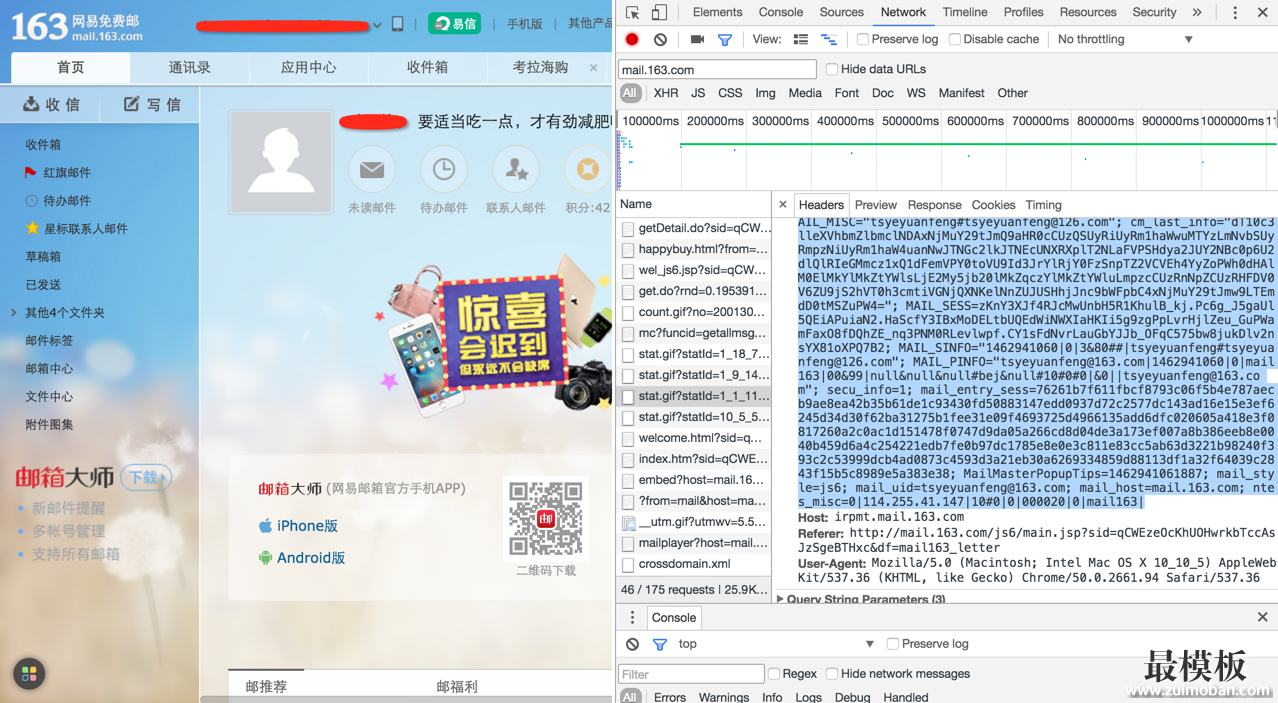Viewport: 1278px width, 703px height.
Task: Toggle the network overview waterfall icon
Action: coord(829,39)
